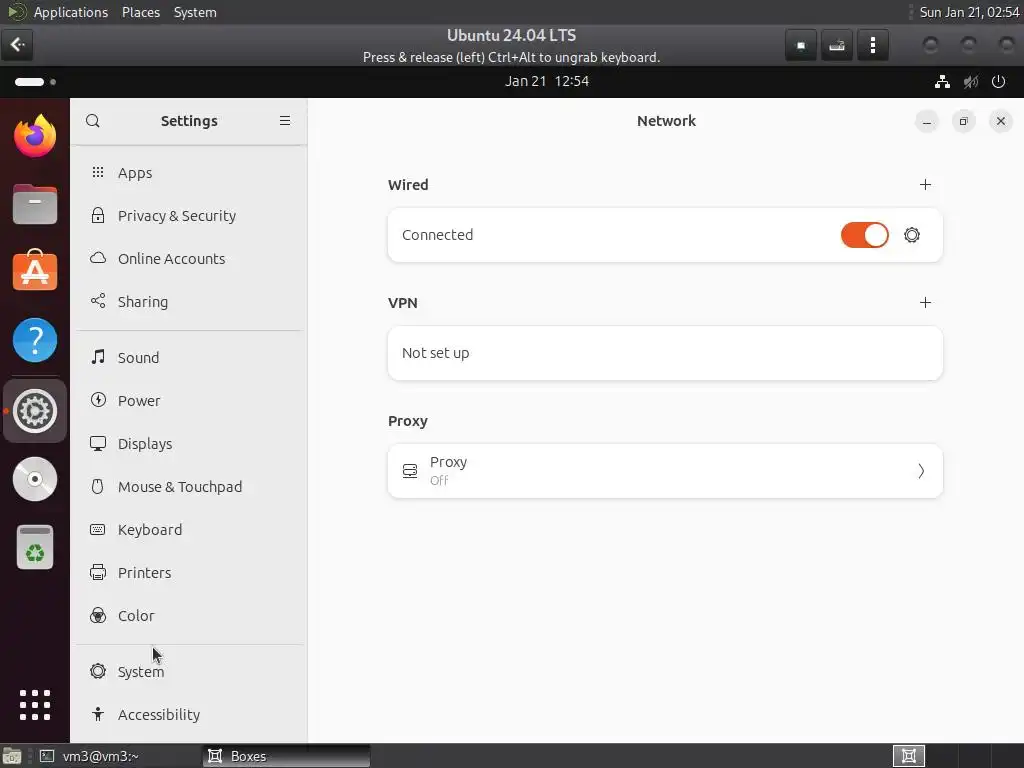Click the Boxes fullscreen toolbar button
Viewport: 1024px width, 768px height.
click(801, 45)
